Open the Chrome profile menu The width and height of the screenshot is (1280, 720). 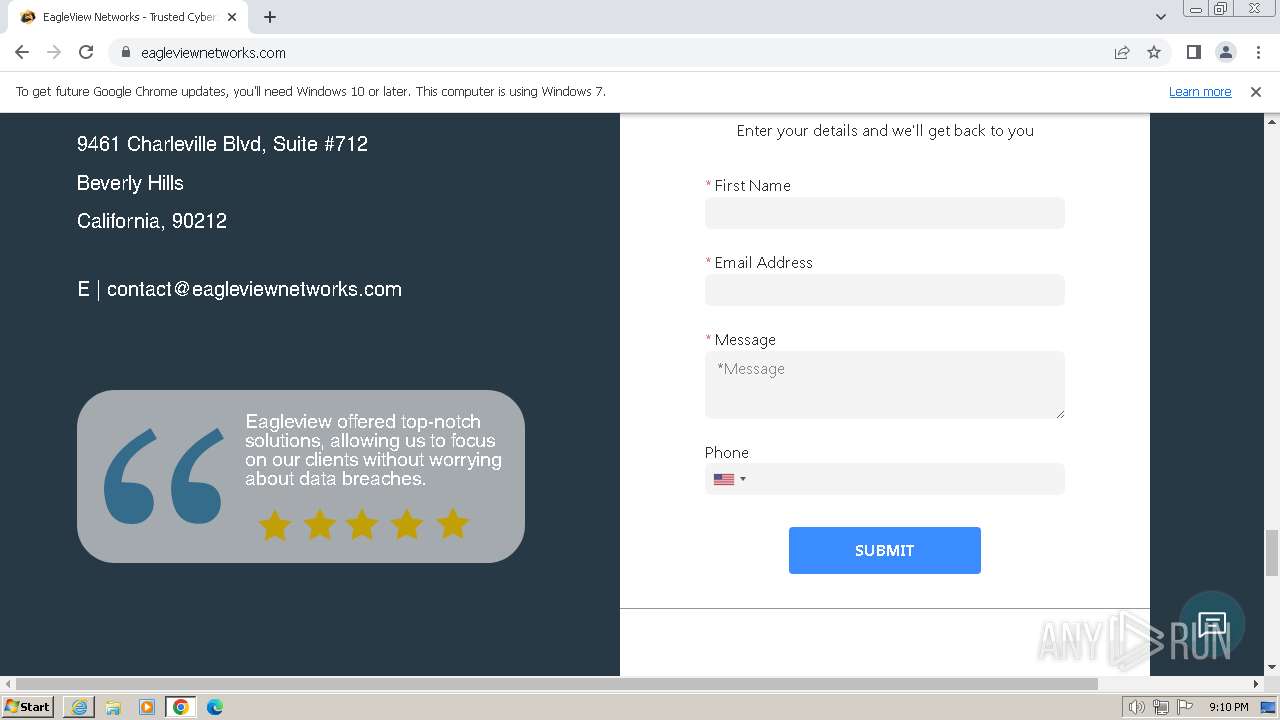coord(1225,52)
